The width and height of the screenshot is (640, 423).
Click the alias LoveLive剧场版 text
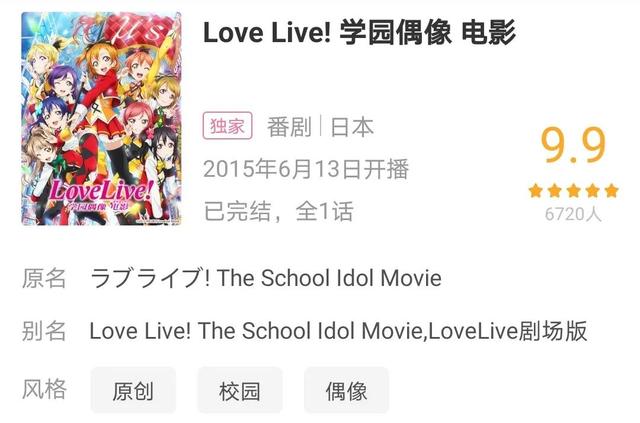pyautogui.click(x=508, y=331)
